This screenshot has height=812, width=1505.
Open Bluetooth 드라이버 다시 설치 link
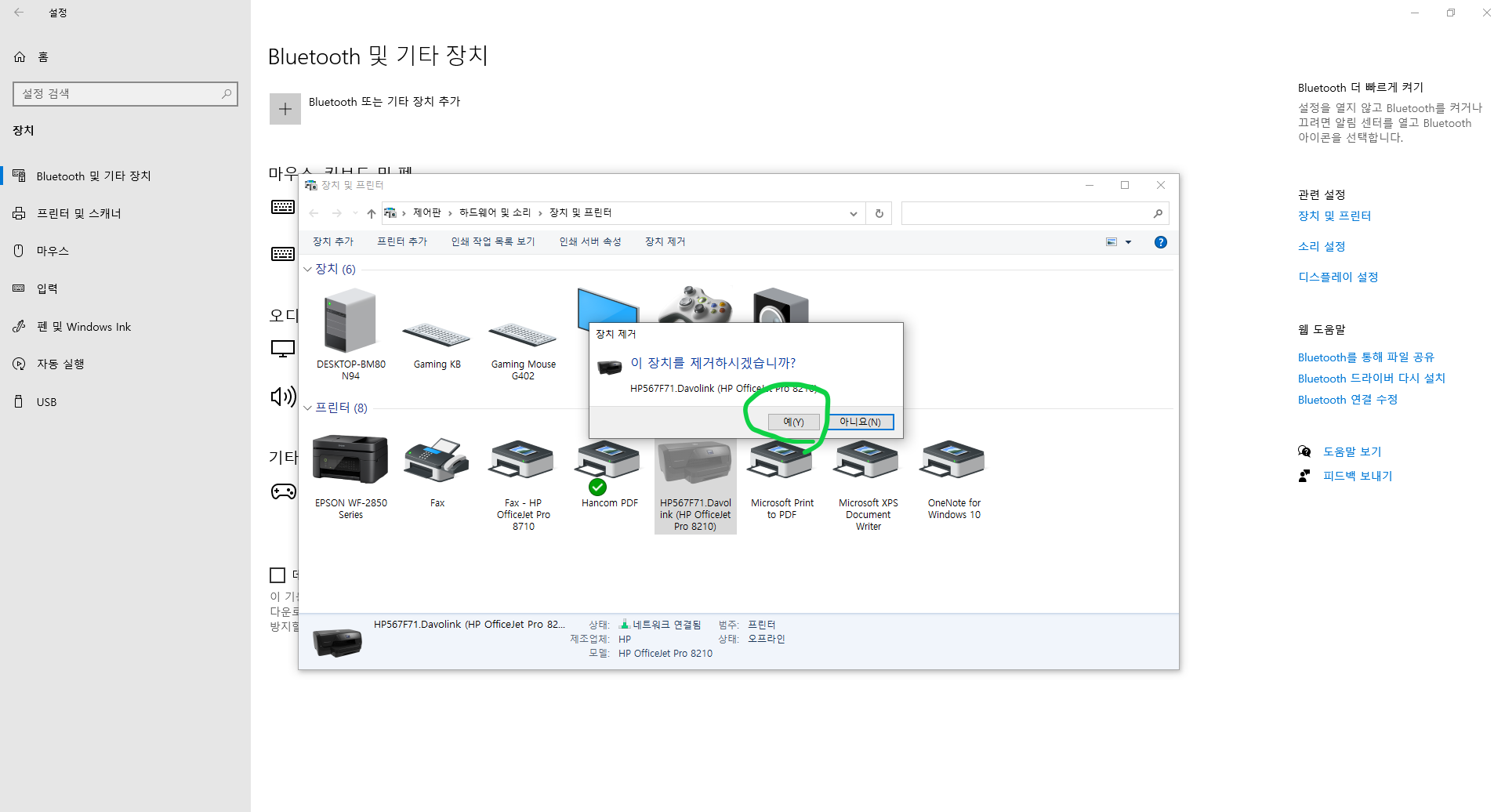[1372, 378]
